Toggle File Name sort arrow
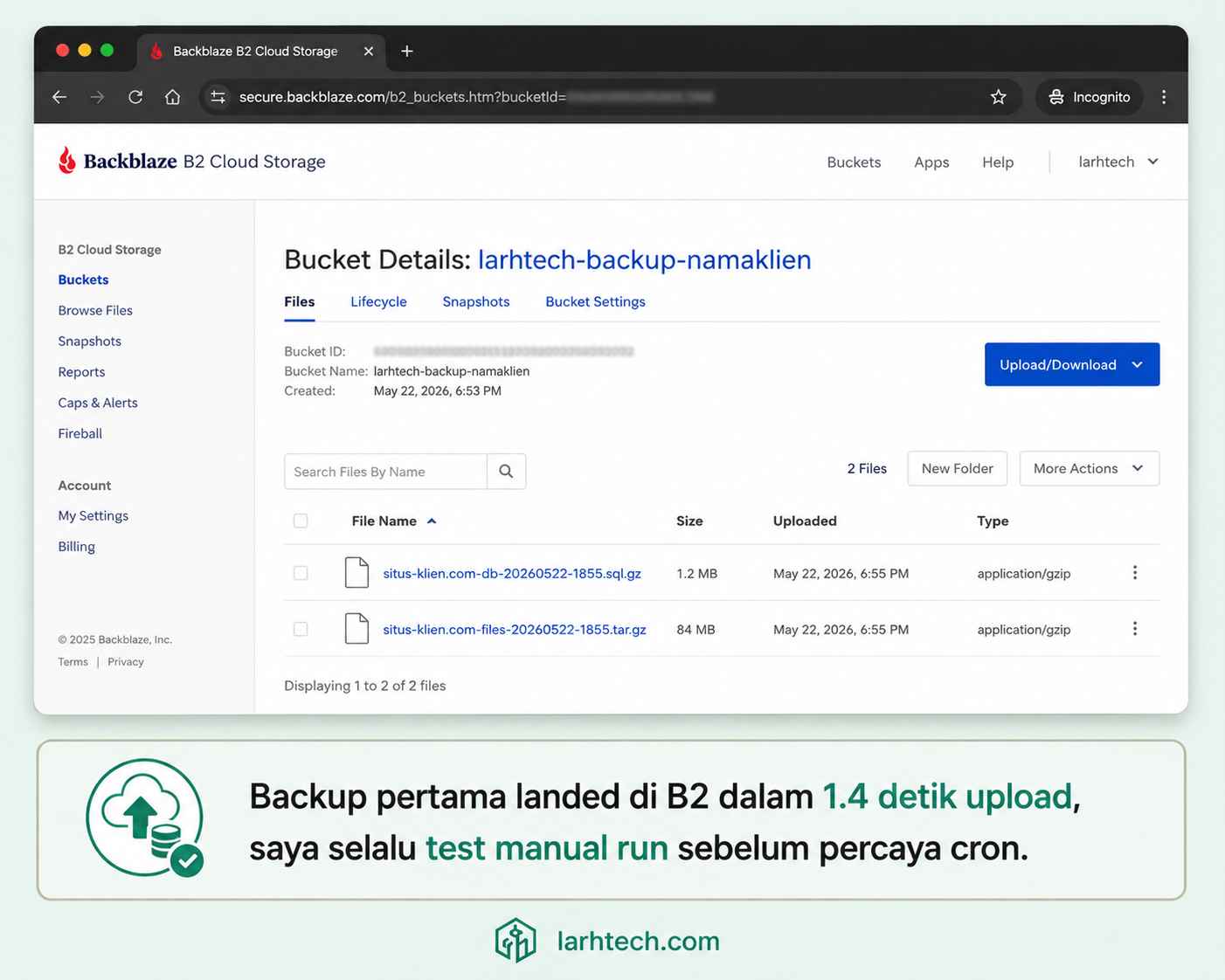 [x=432, y=521]
